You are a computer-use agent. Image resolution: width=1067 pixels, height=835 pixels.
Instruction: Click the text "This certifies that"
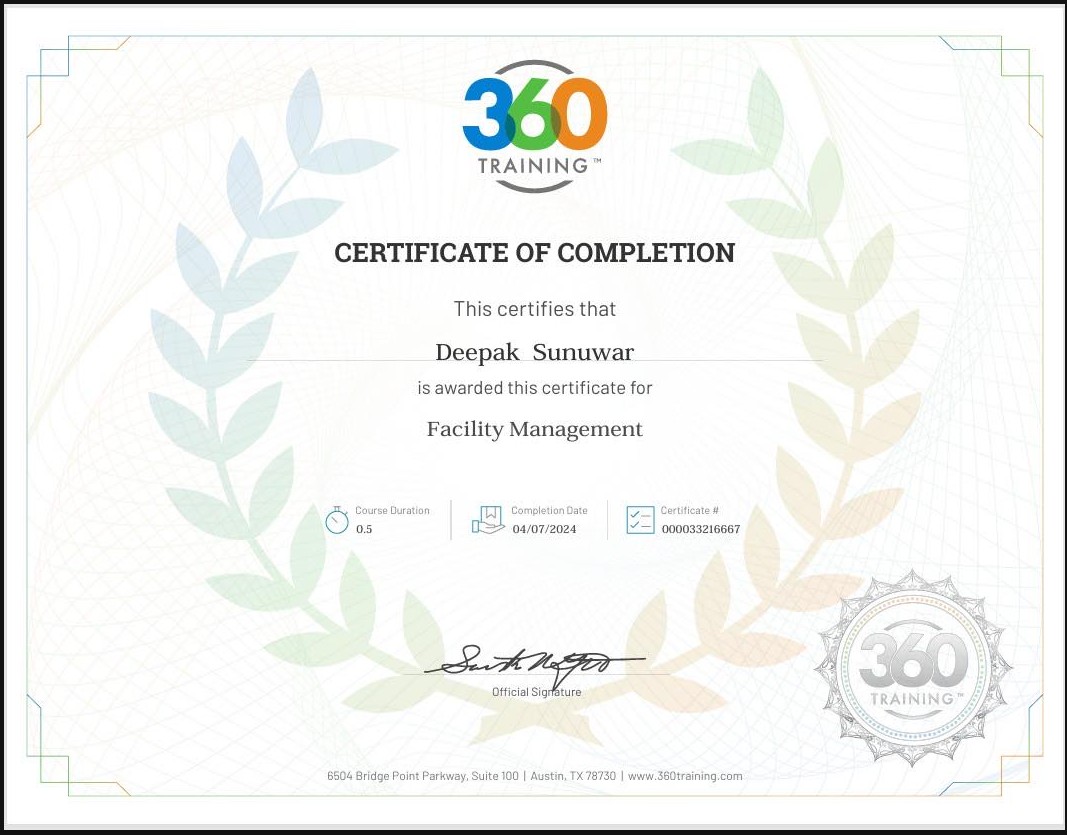pyautogui.click(x=535, y=309)
